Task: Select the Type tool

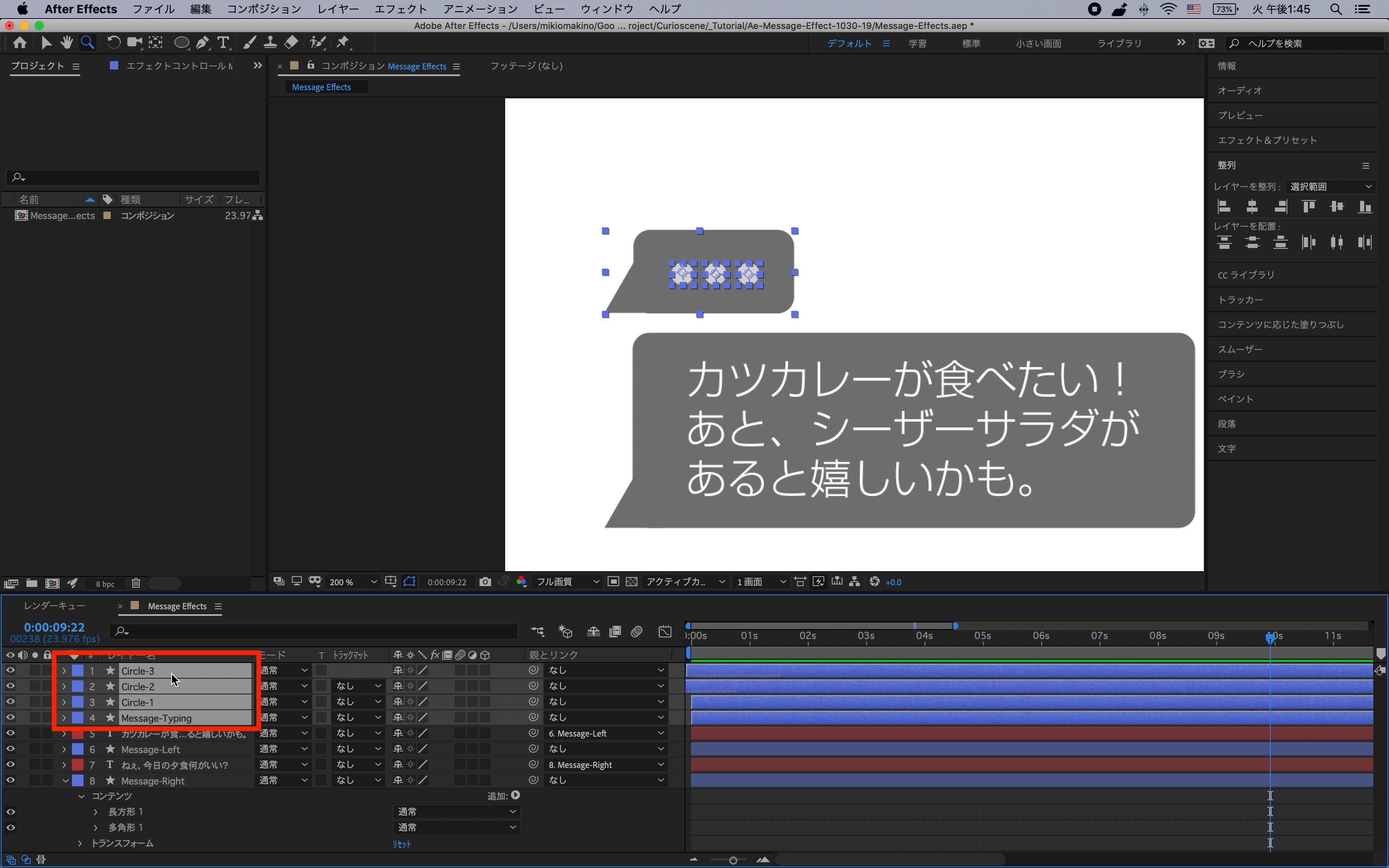Action: click(x=223, y=43)
